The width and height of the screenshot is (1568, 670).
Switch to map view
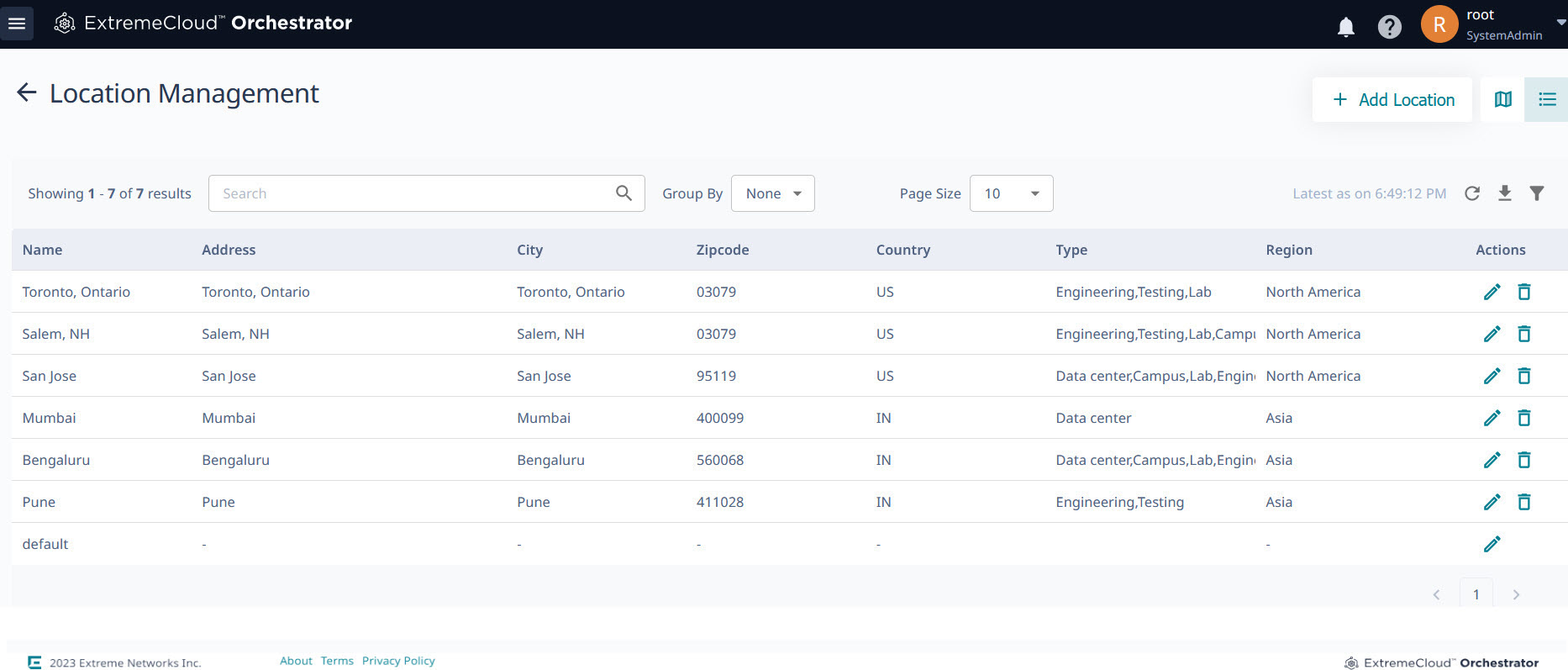tap(1503, 99)
